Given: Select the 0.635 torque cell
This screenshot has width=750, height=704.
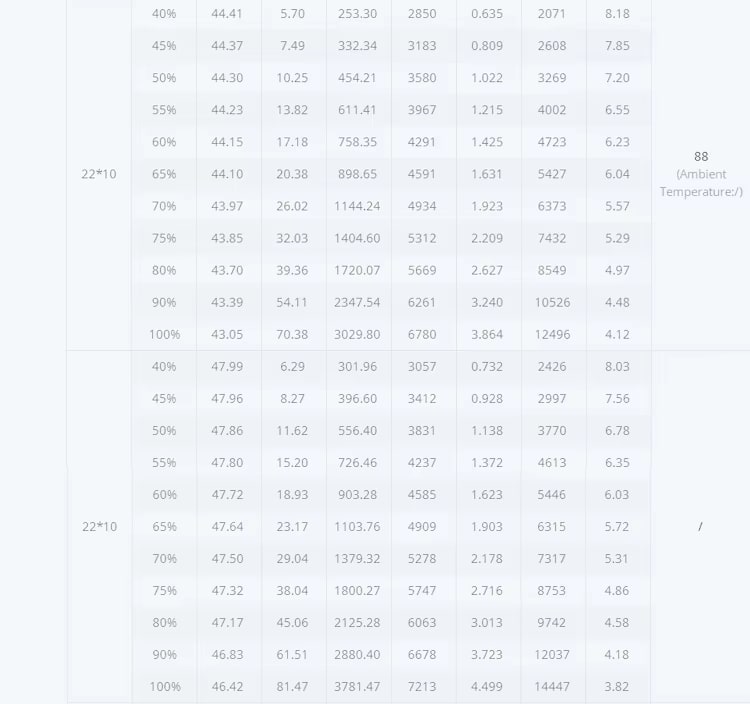Looking at the screenshot, I should pos(487,14).
